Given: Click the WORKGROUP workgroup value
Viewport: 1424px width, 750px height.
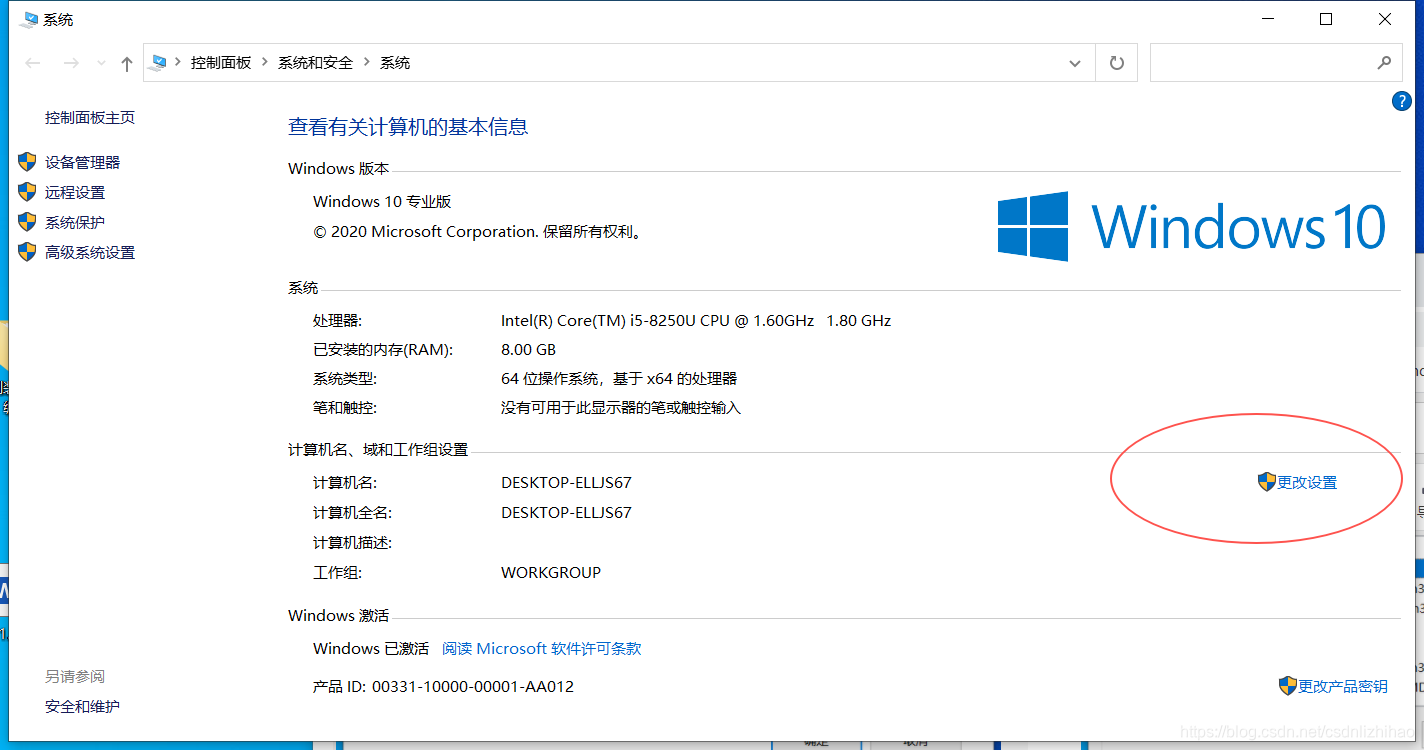Looking at the screenshot, I should (x=551, y=573).
